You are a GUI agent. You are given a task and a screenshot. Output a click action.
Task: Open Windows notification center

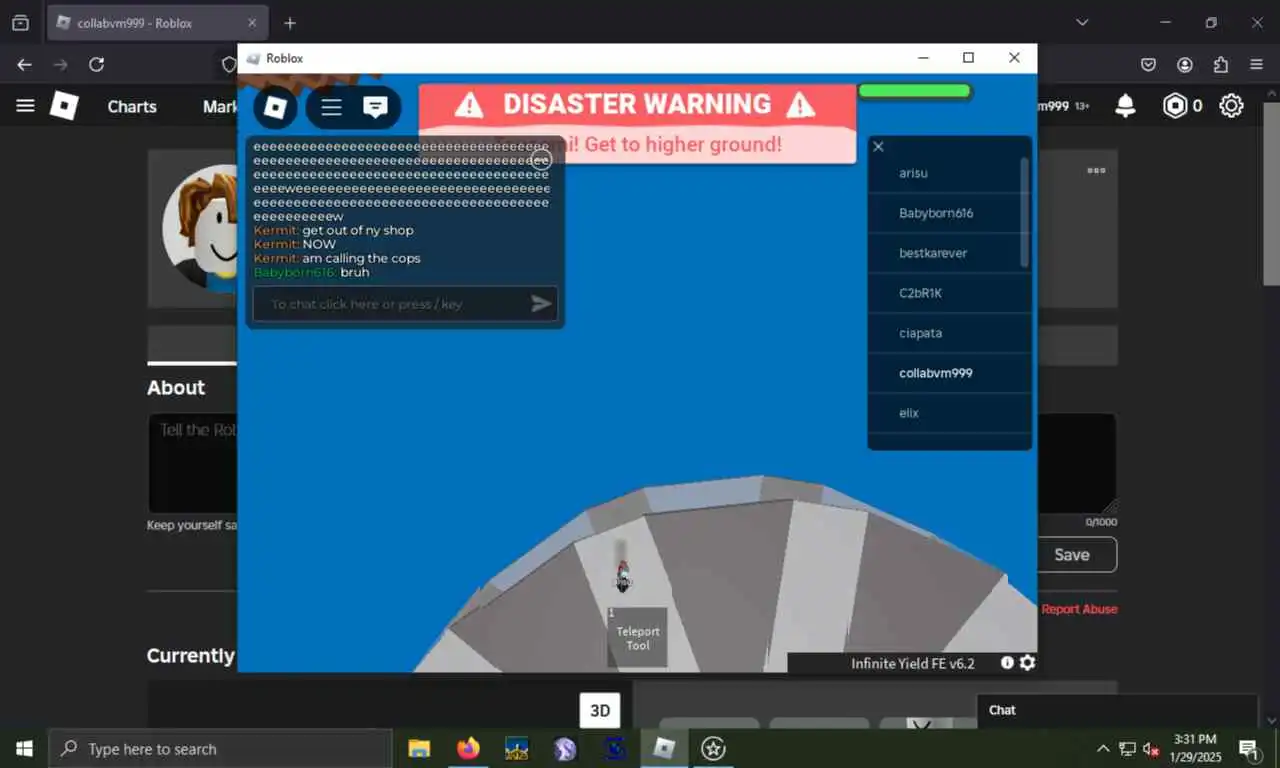point(1249,748)
